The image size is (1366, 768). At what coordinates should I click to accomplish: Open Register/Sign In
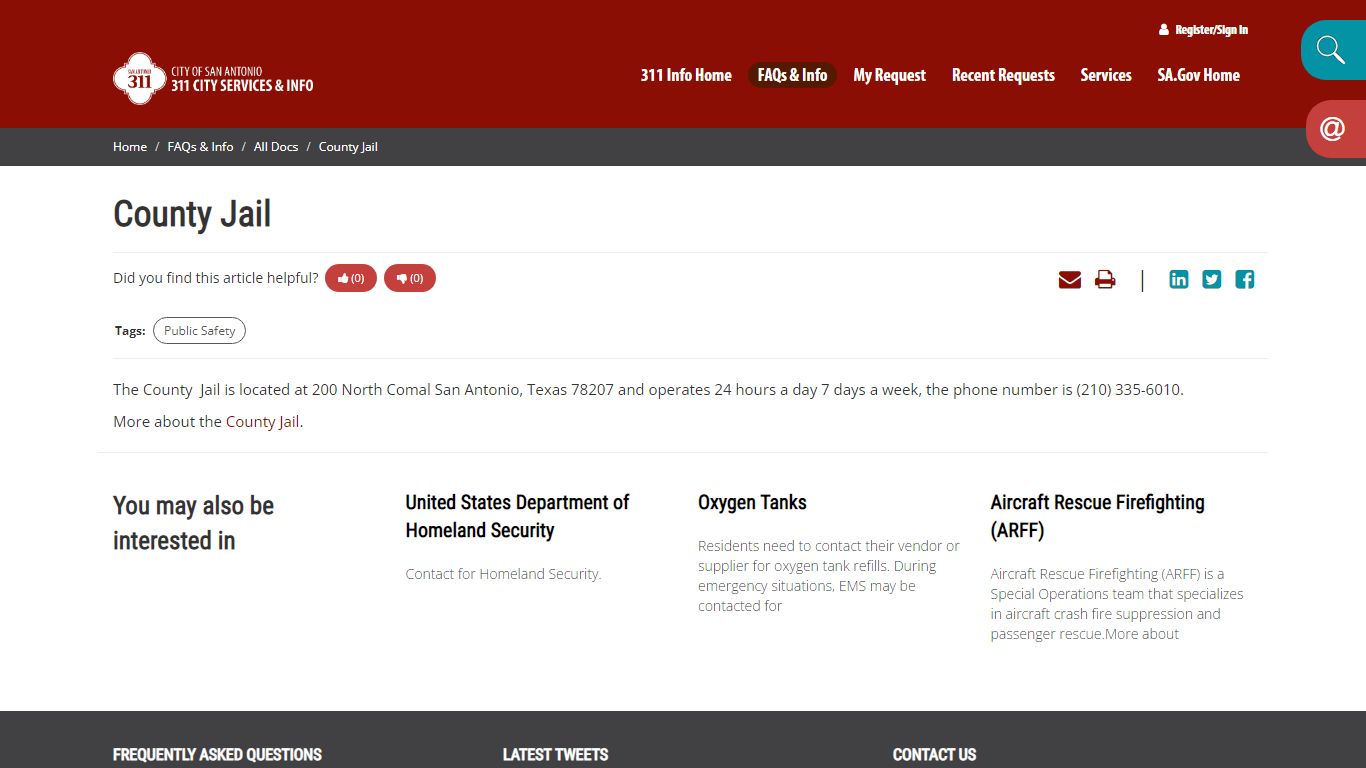[1203, 30]
